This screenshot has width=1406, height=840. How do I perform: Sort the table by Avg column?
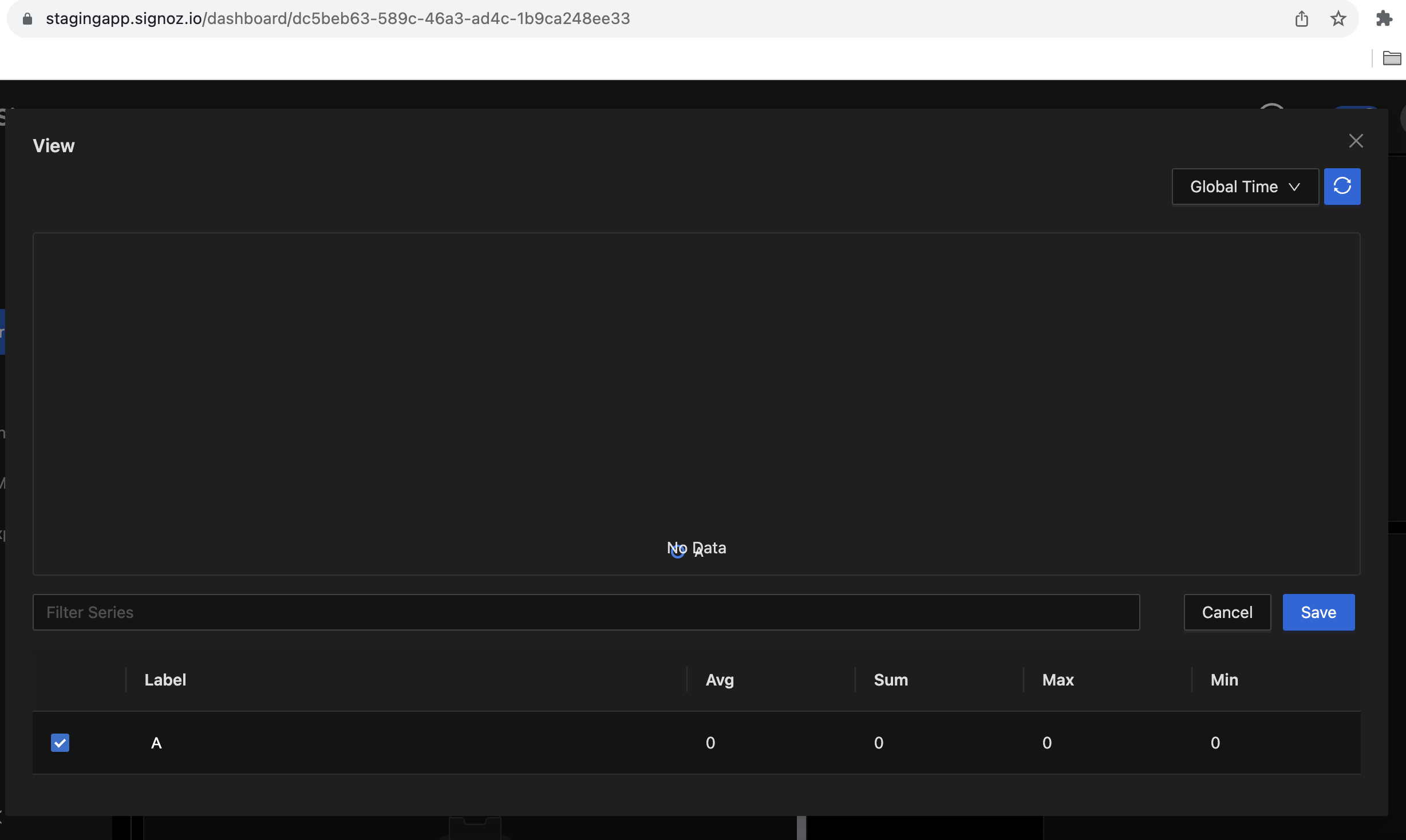coord(720,680)
